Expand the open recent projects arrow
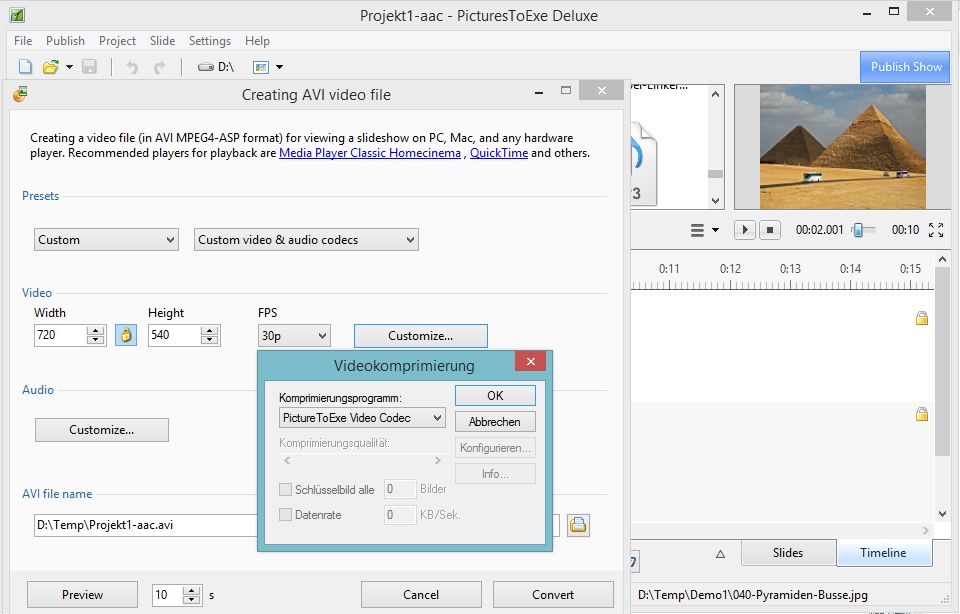 69,67
